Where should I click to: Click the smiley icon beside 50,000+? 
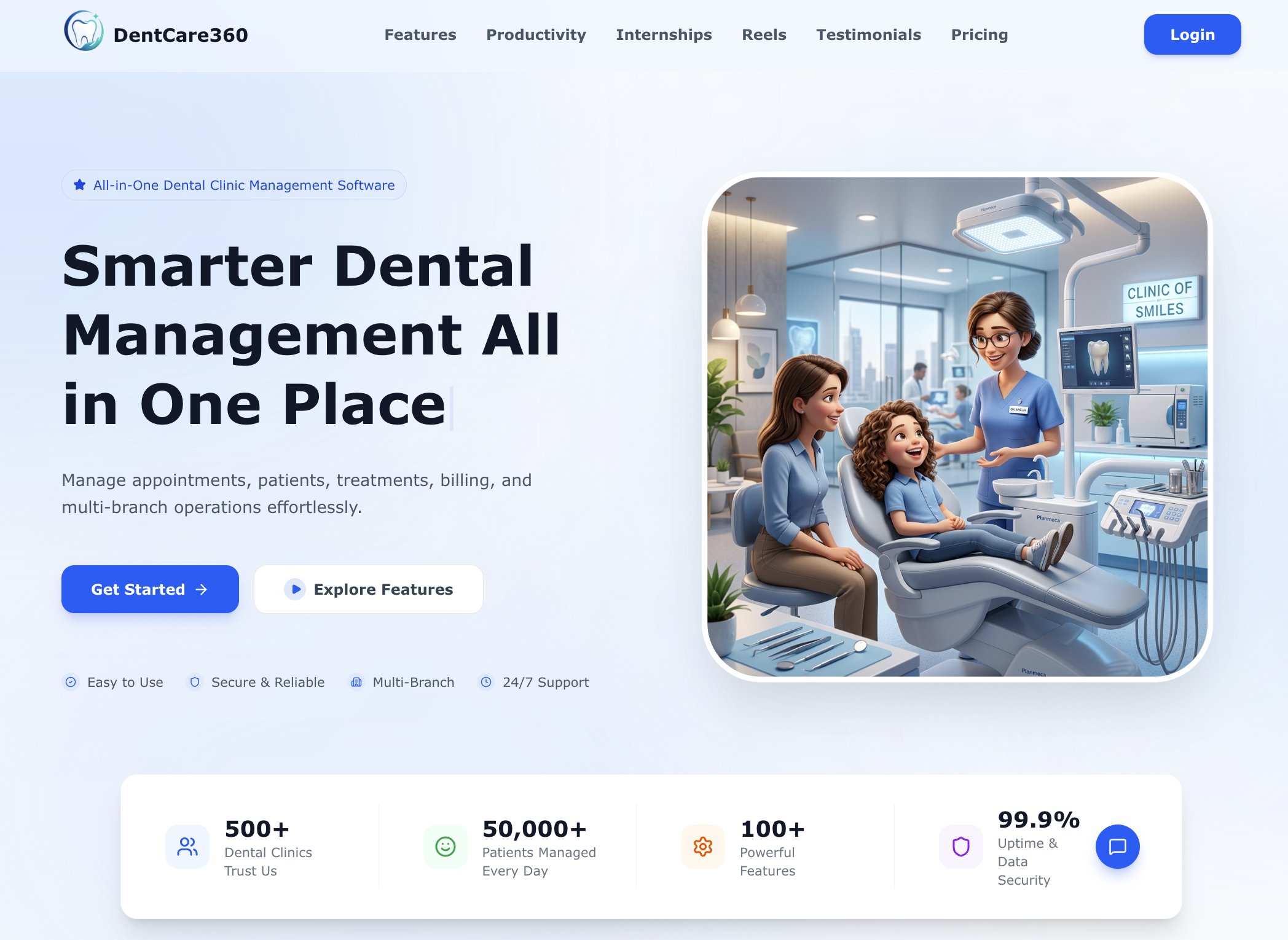point(446,847)
